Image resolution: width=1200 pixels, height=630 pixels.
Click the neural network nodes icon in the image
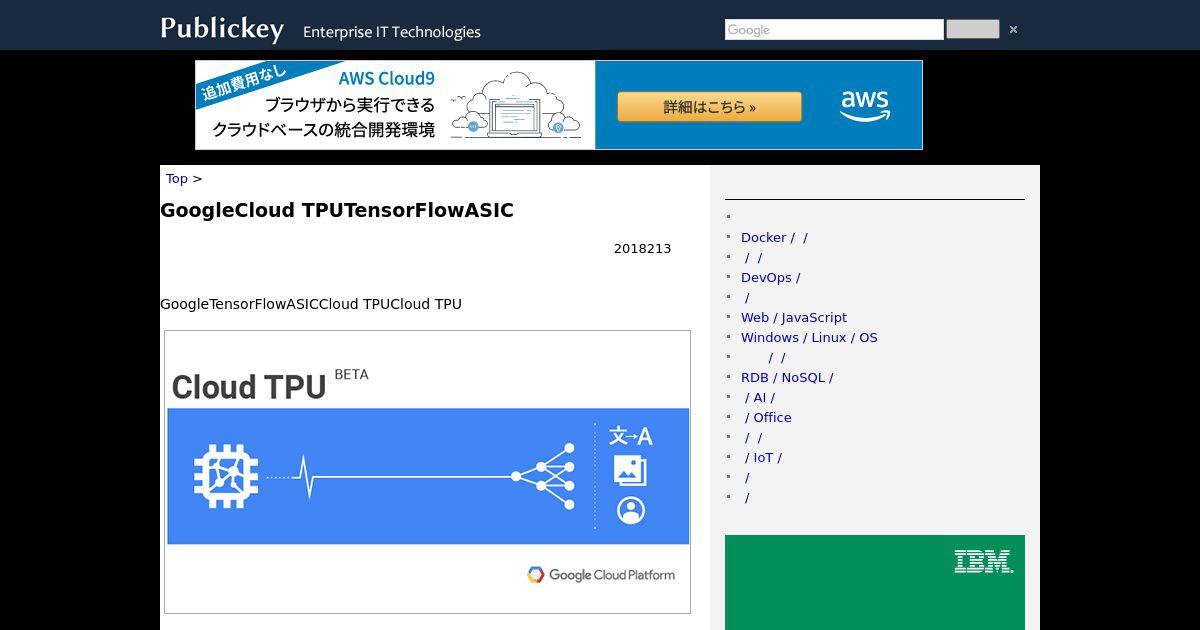point(543,476)
